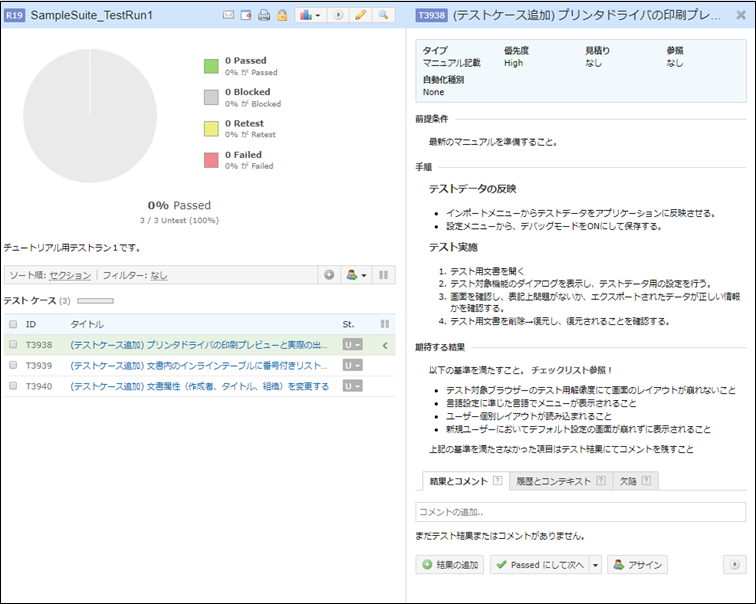Open test case T3940 title link
This screenshot has width=756, height=604.
click(199, 386)
